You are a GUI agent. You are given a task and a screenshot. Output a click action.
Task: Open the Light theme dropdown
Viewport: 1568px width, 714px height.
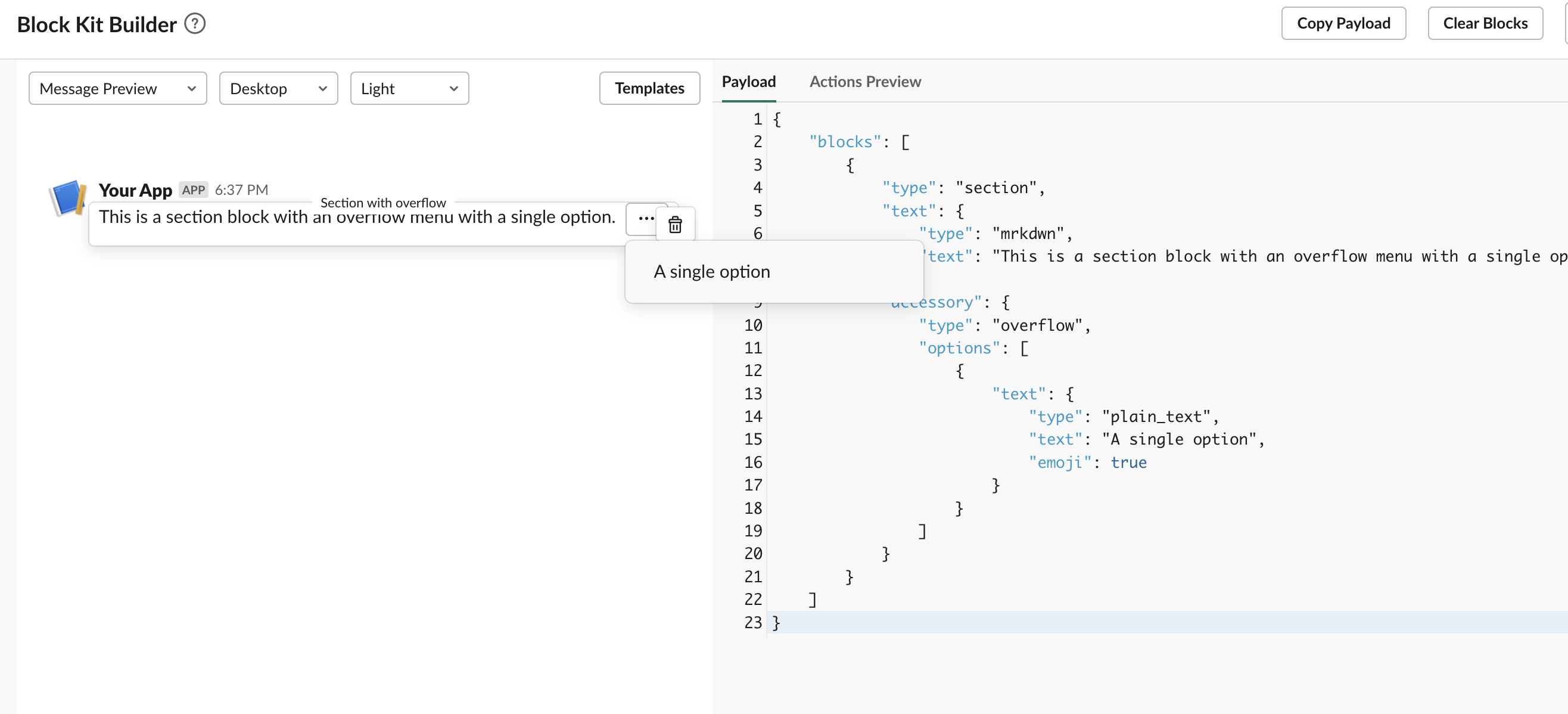tap(409, 88)
